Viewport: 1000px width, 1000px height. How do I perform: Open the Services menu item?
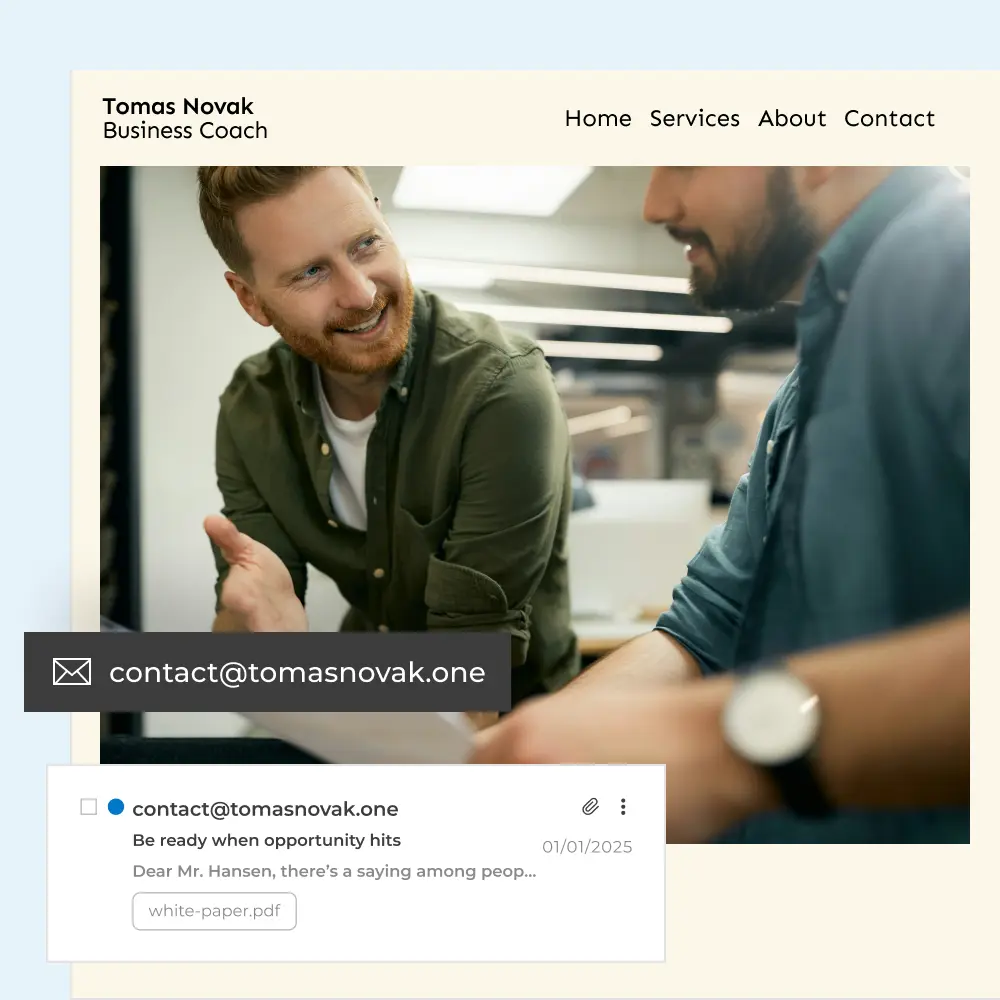[695, 118]
